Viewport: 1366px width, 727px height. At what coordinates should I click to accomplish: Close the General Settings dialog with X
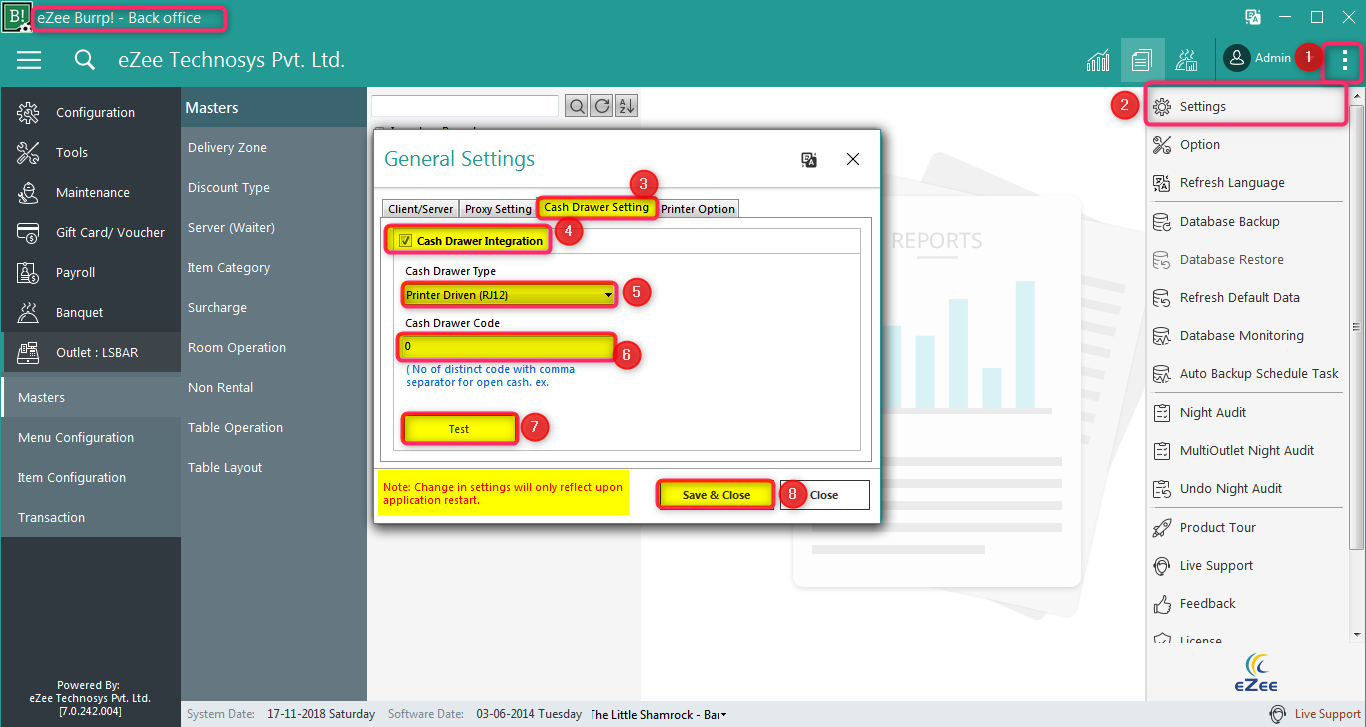pos(852,159)
